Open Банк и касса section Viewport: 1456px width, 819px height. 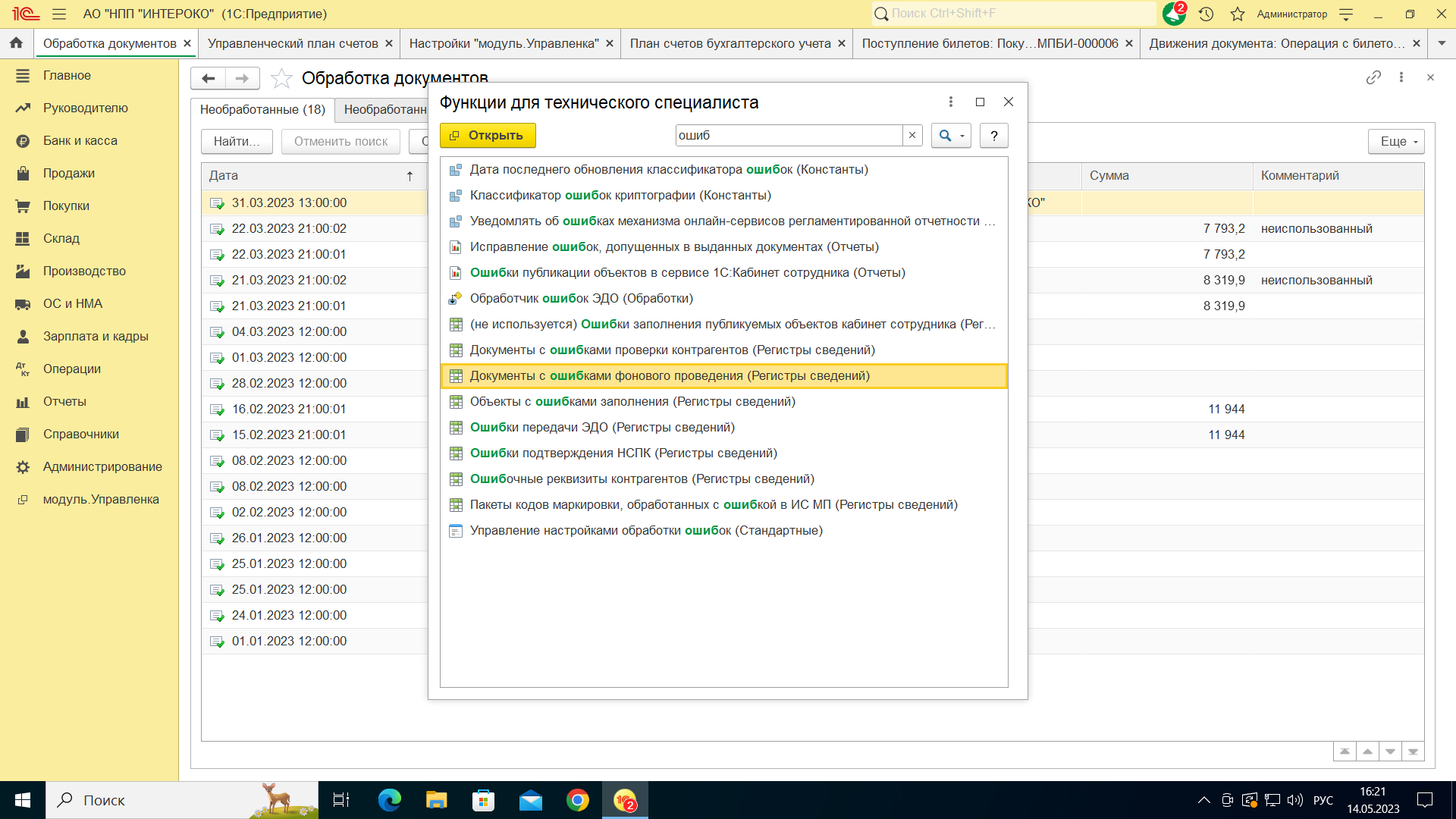click(x=80, y=140)
